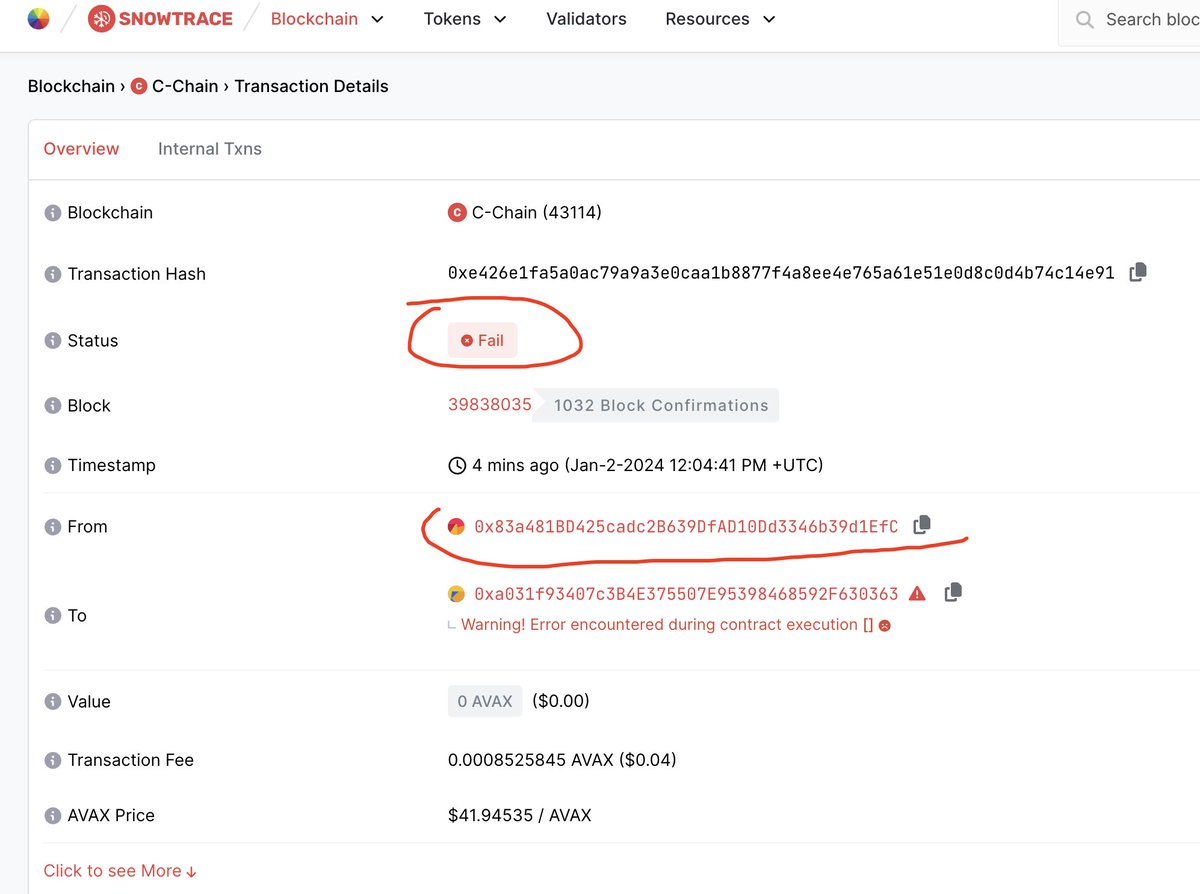Click the Fail status badge
The image size is (1200, 894).
[483, 341]
